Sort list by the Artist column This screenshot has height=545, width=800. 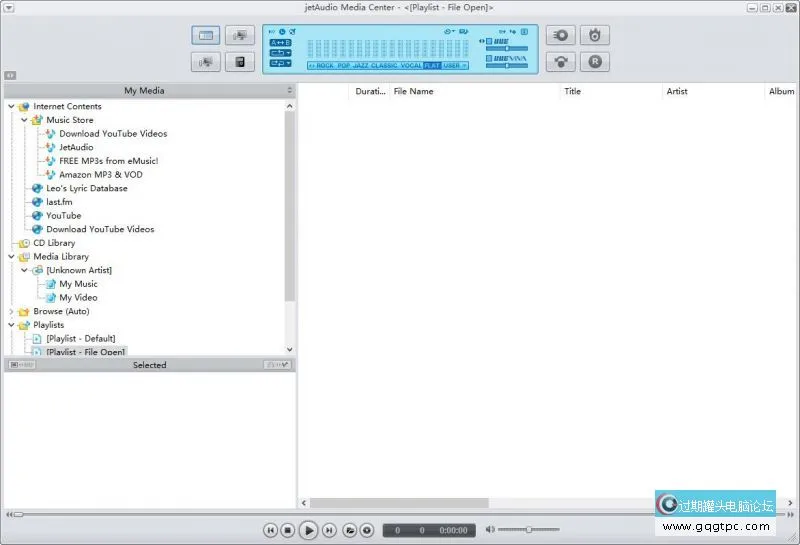point(677,91)
